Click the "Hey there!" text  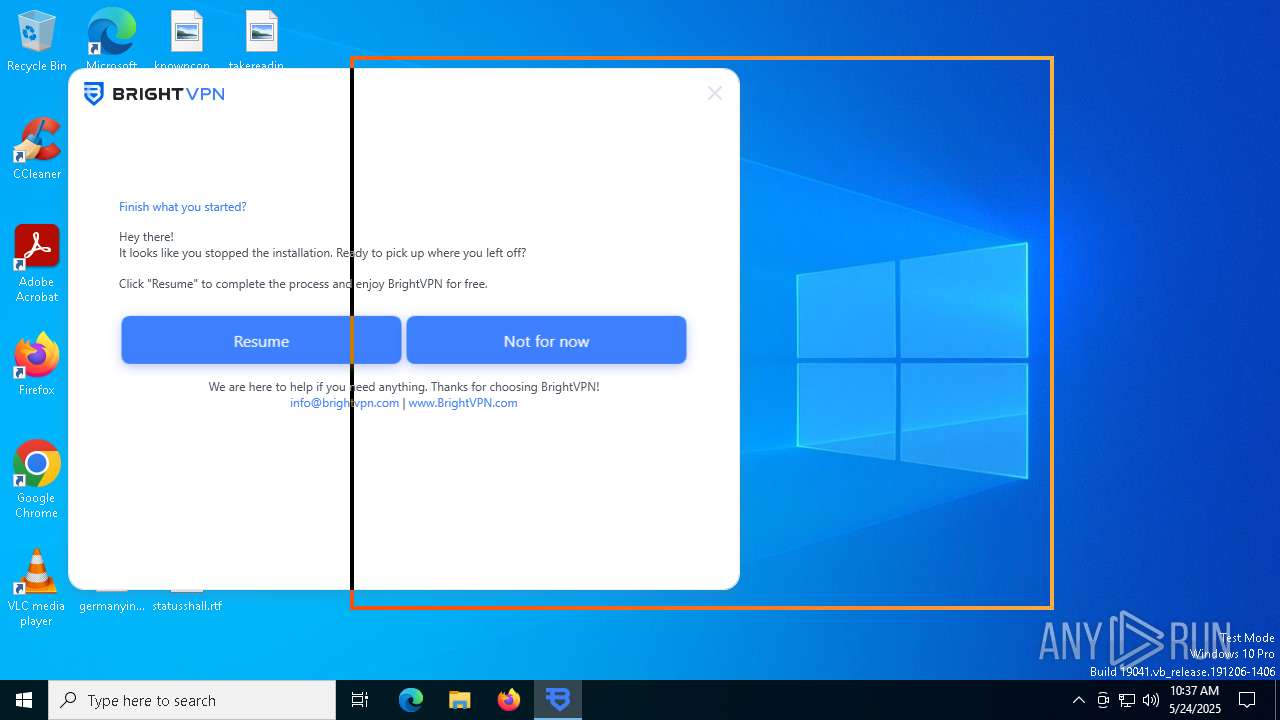click(146, 237)
